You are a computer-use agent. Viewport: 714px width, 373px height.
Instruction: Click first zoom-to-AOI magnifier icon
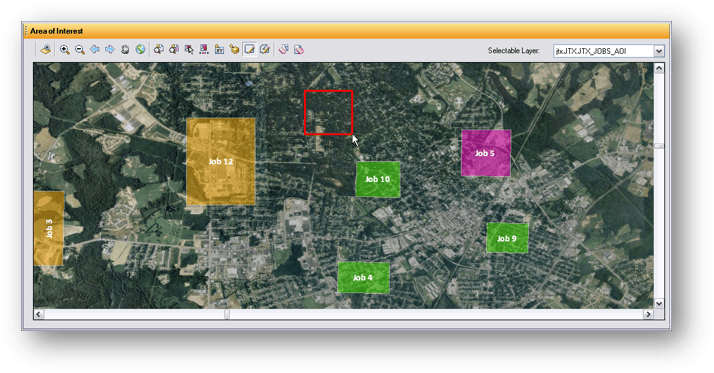(158, 49)
